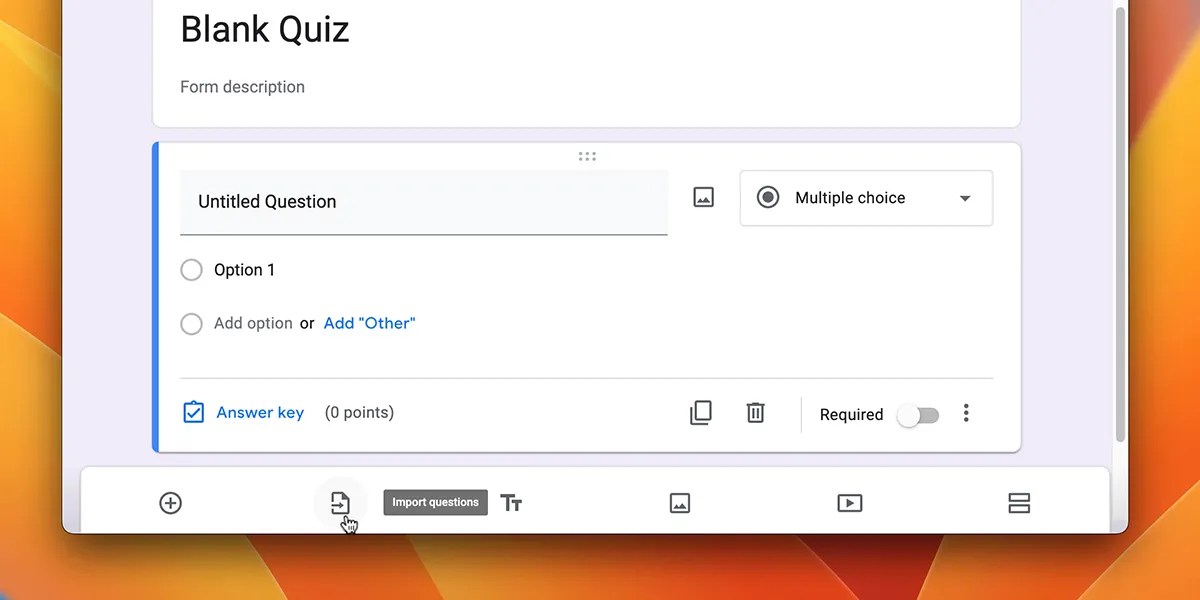1200x600 pixels.
Task: Add a video to the form
Action: [849, 503]
